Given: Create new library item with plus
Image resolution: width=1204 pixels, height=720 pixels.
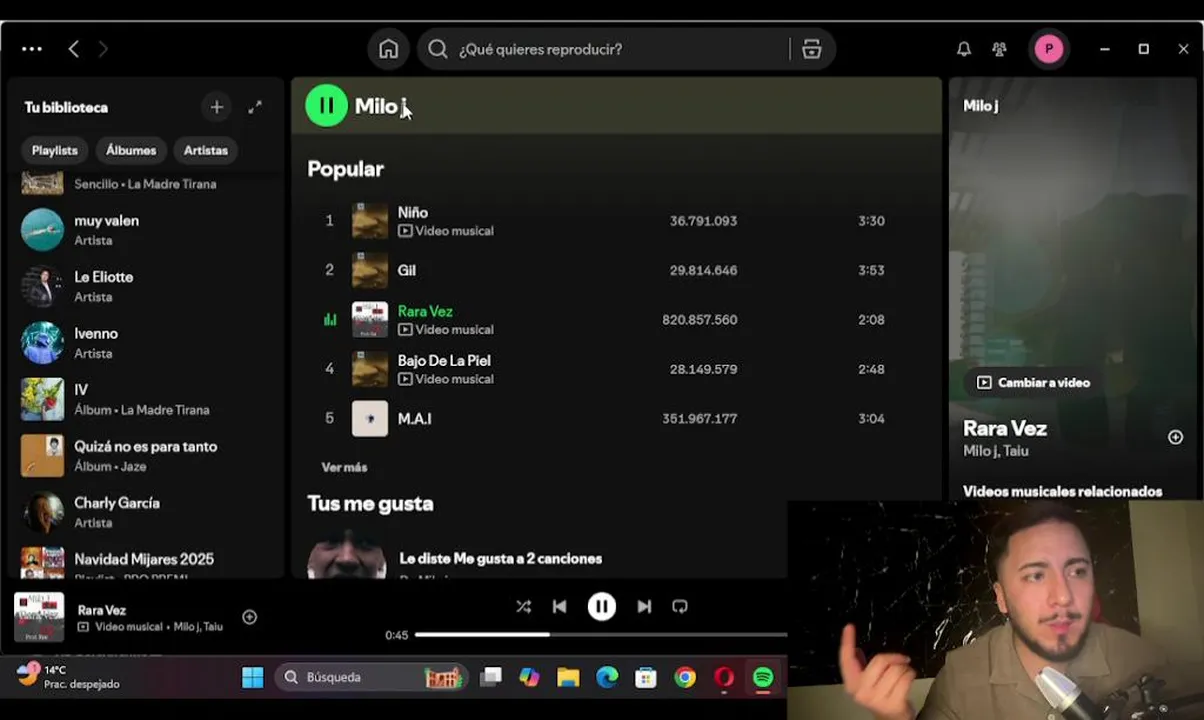Looking at the screenshot, I should point(216,107).
